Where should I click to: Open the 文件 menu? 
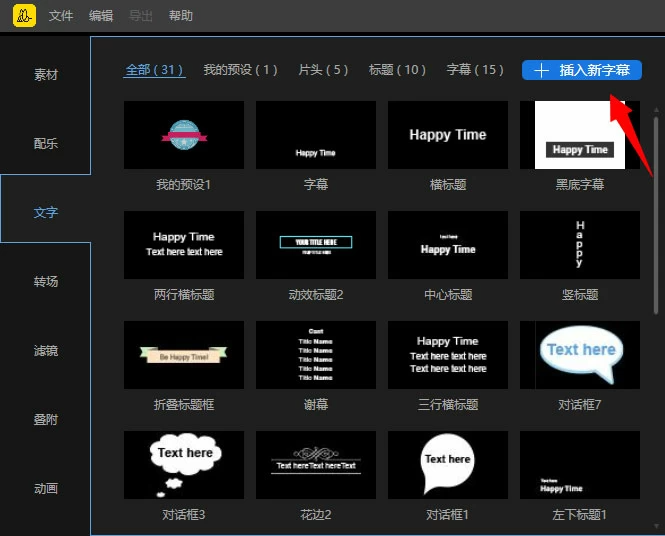[61, 16]
